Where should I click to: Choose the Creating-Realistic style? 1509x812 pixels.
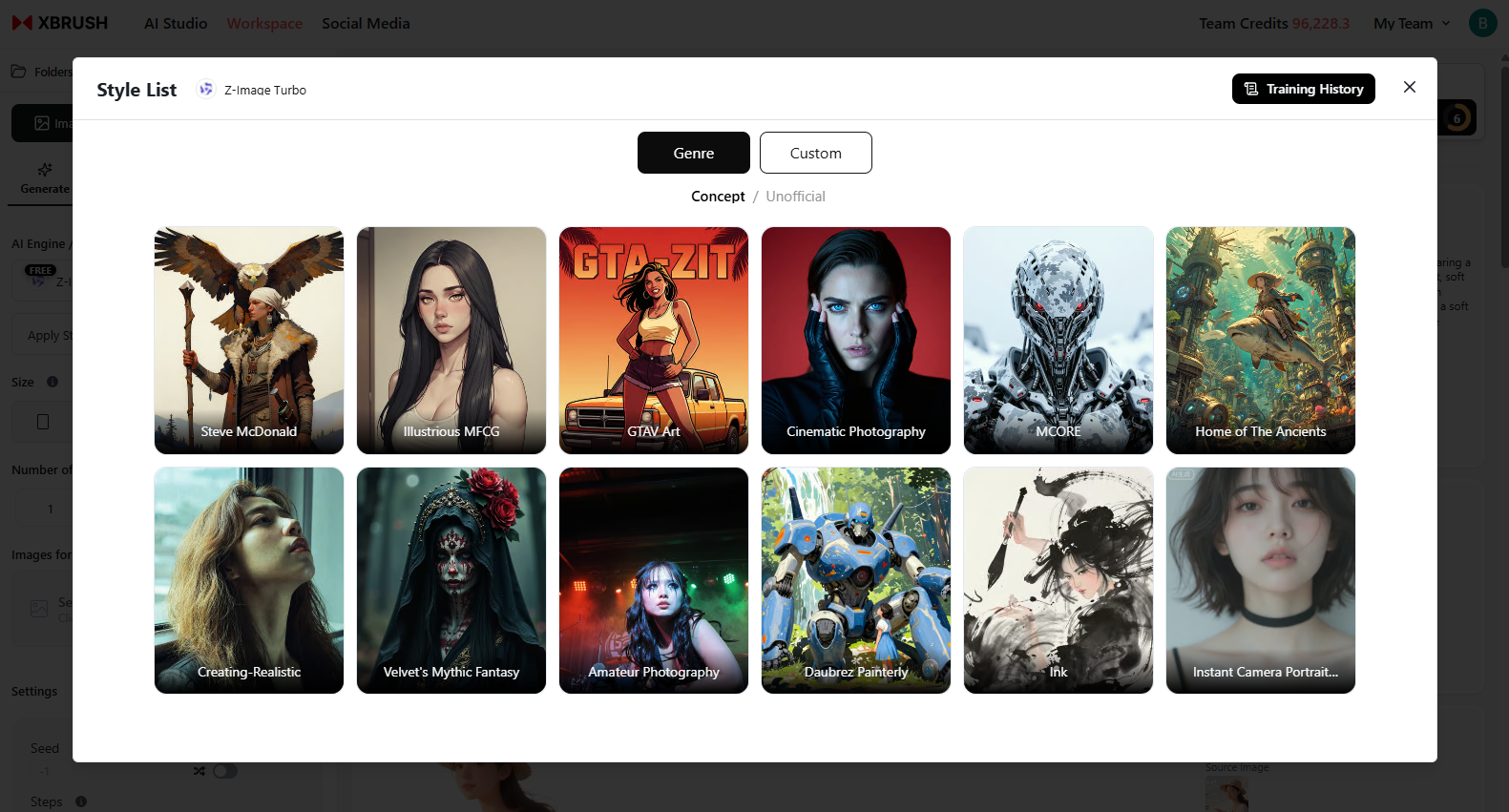pyautogui.click(x=249, y=580)
